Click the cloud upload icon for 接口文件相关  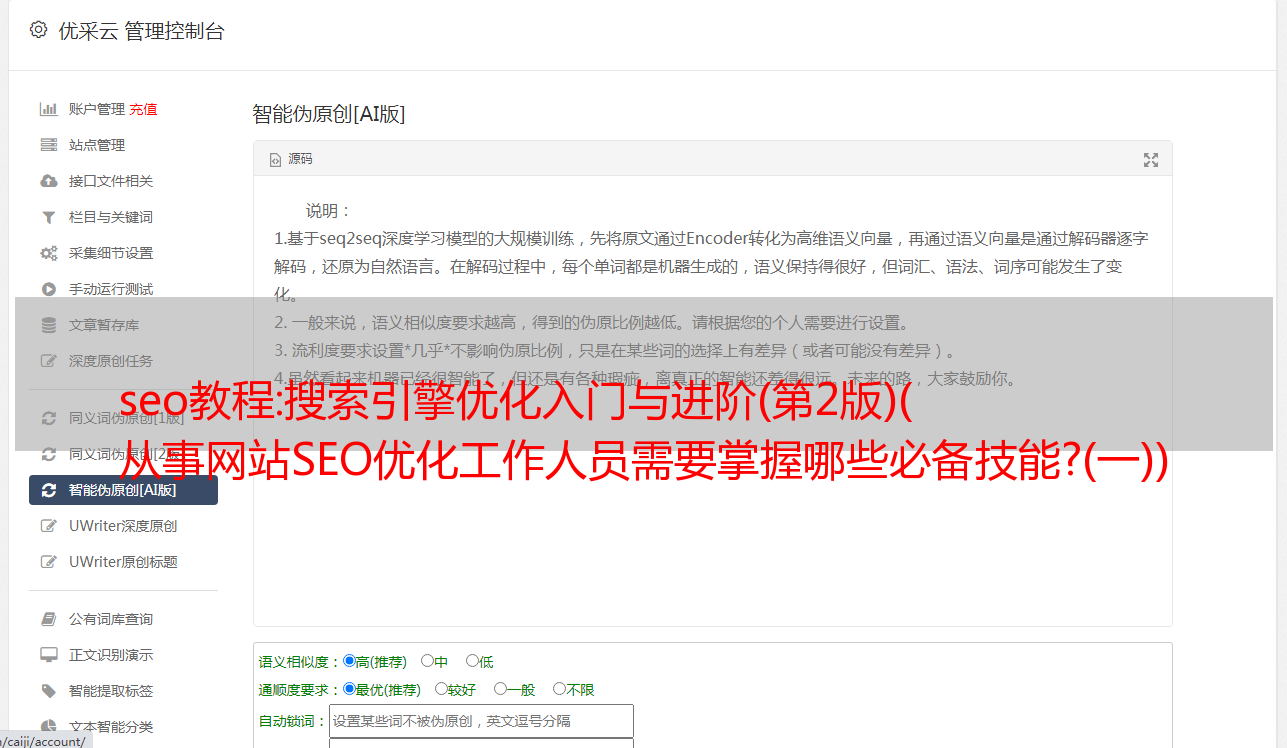48,181
